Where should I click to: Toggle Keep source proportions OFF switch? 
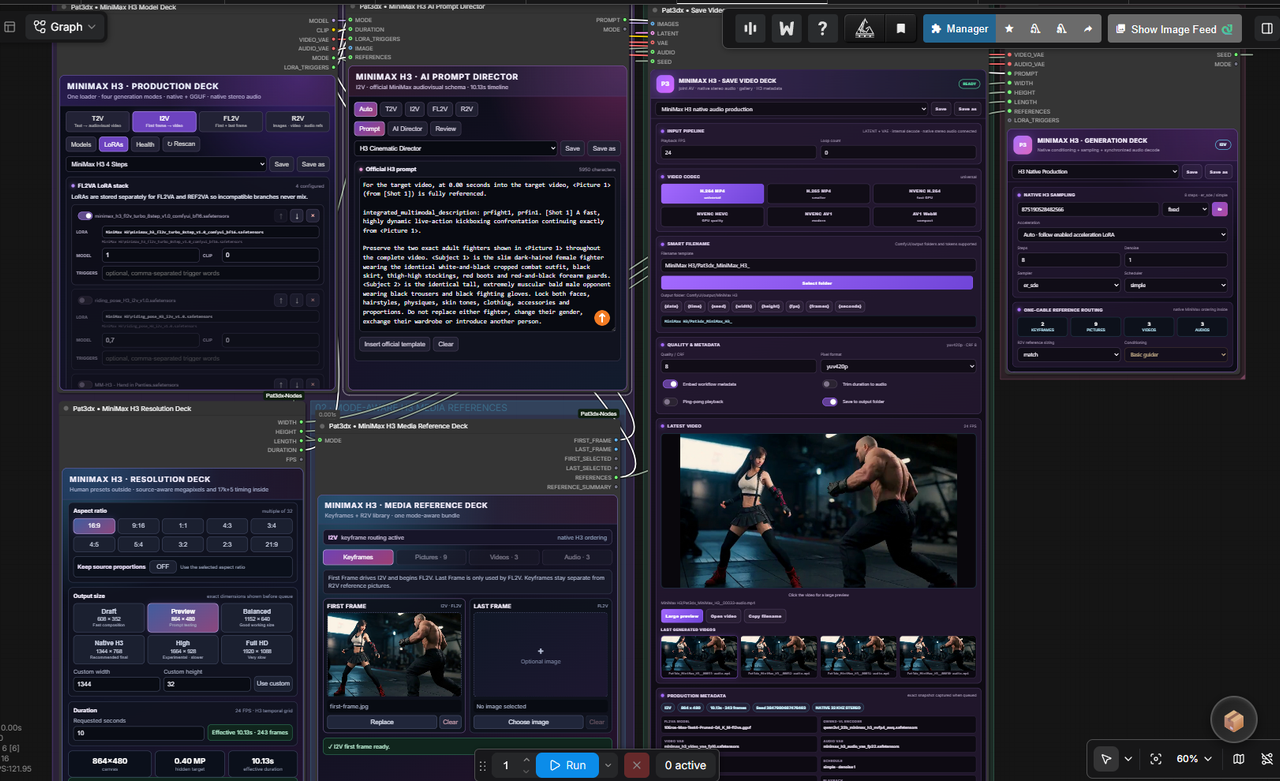tap(162, 567)
